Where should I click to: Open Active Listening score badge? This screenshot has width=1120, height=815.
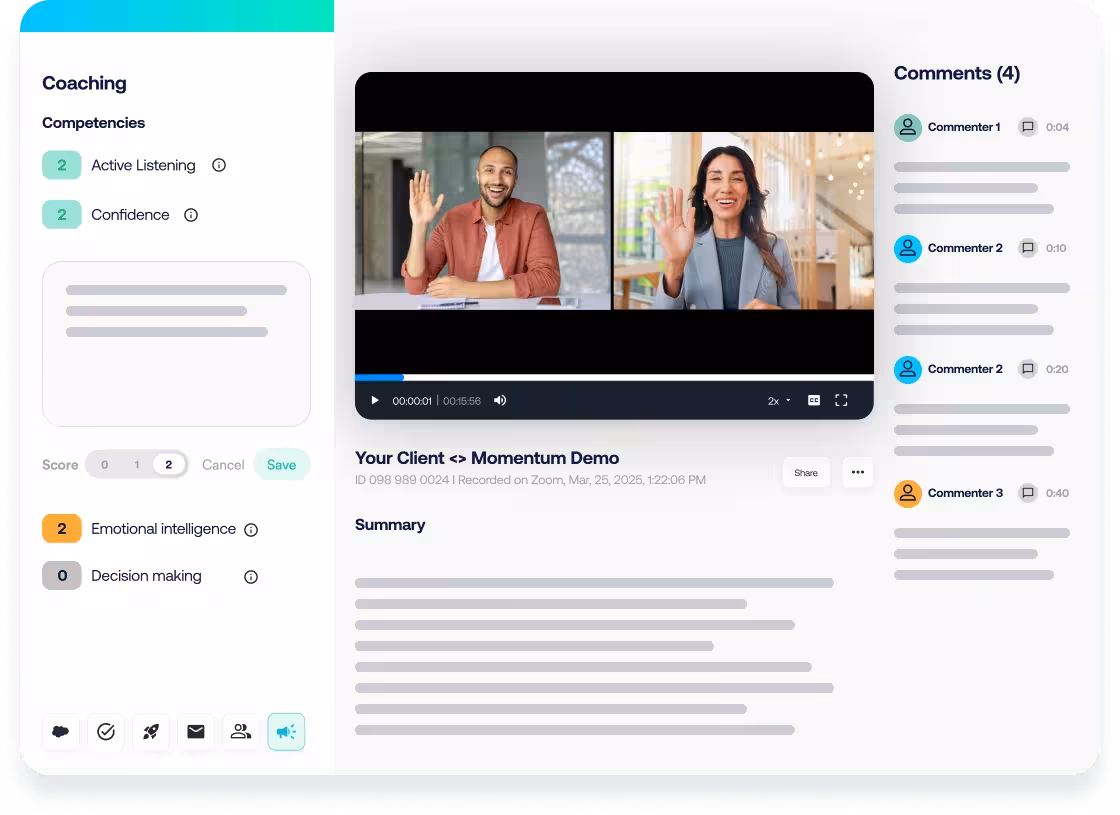pos(61,165)
